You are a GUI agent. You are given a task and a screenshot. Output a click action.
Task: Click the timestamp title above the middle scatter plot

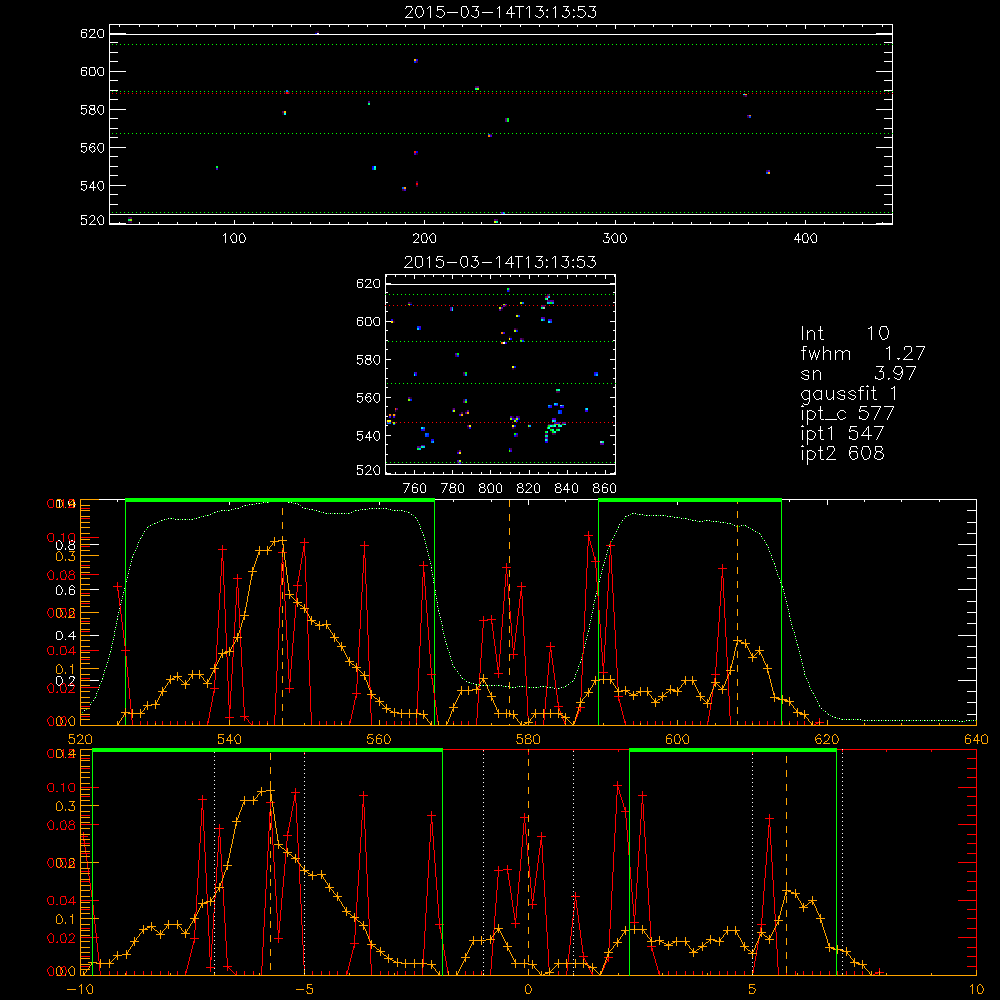[x=501, y=262]
